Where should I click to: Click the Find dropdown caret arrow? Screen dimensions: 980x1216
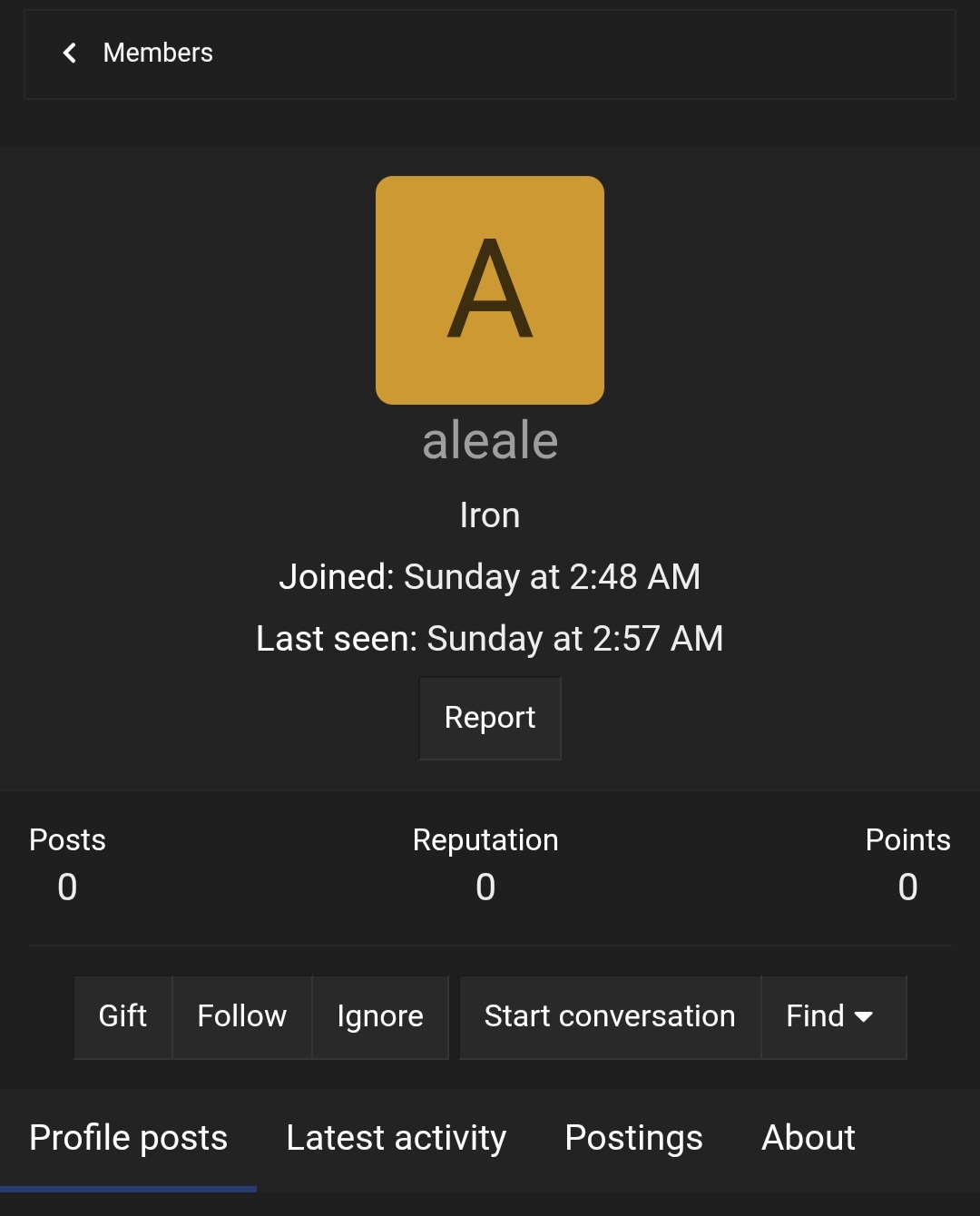[x=864, y=1017]
